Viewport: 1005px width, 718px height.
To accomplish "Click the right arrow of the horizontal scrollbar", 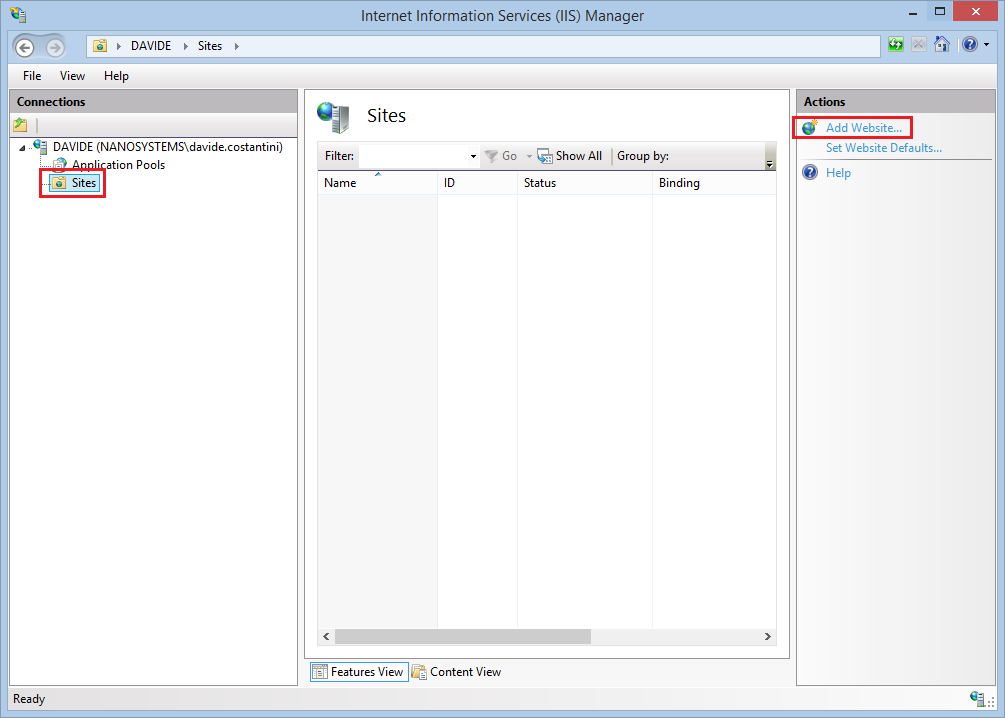I will tap(767, 637).
